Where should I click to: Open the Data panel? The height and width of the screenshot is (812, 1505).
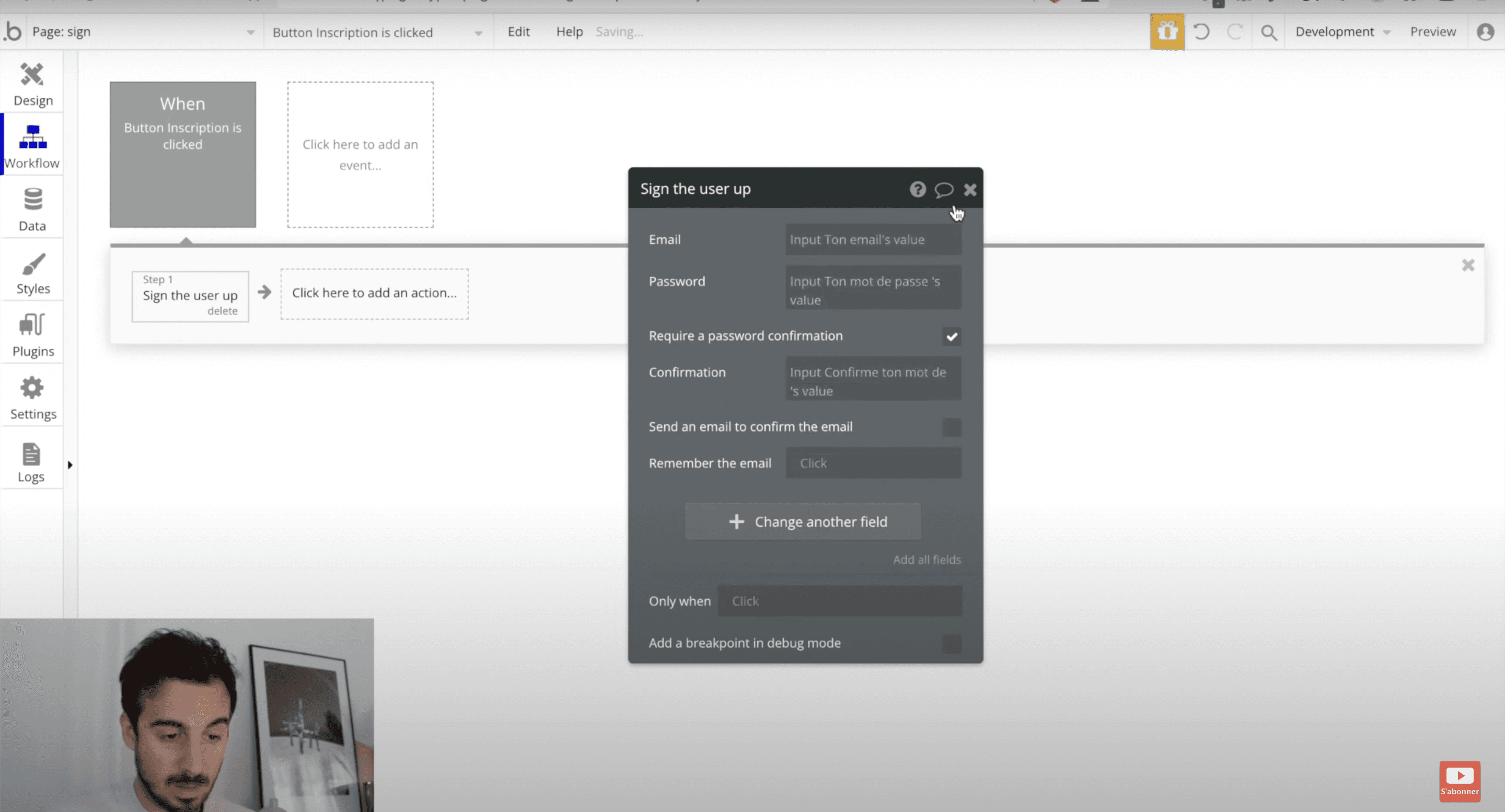32,207
